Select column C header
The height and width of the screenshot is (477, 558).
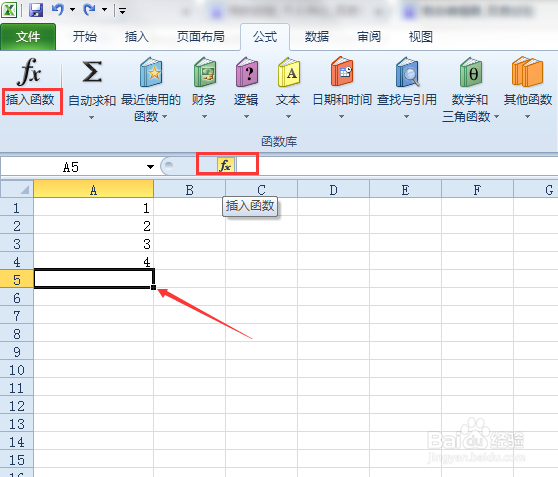262,189
